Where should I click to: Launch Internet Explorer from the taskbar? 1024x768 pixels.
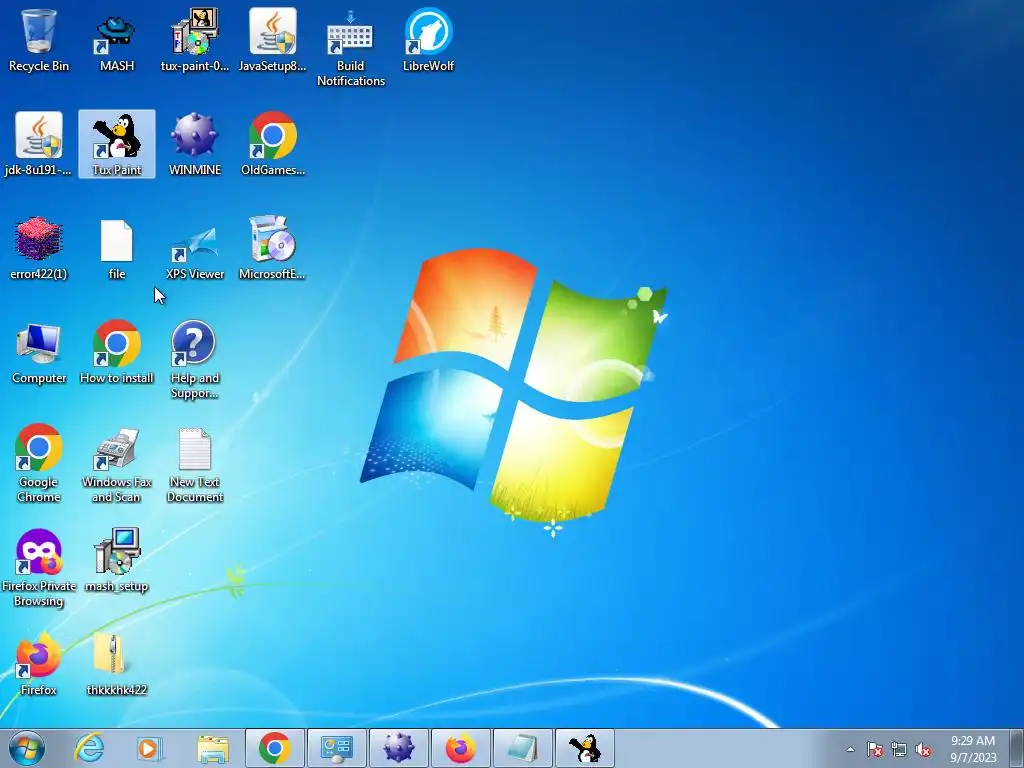89,748
